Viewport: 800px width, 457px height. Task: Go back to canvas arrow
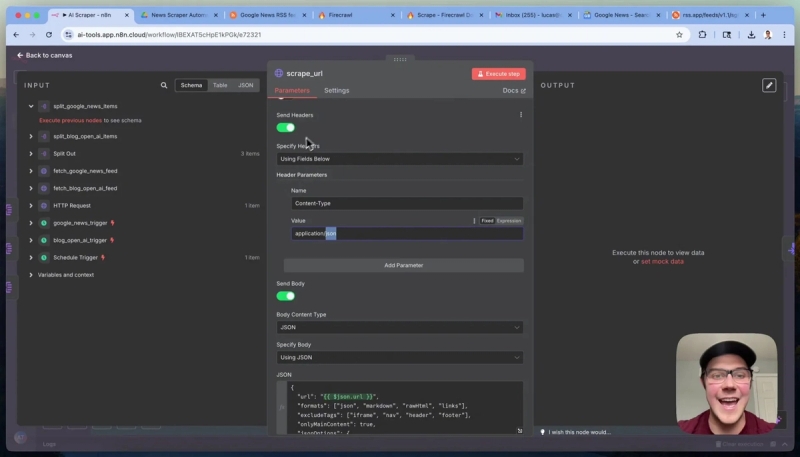[x=20, y=55]
